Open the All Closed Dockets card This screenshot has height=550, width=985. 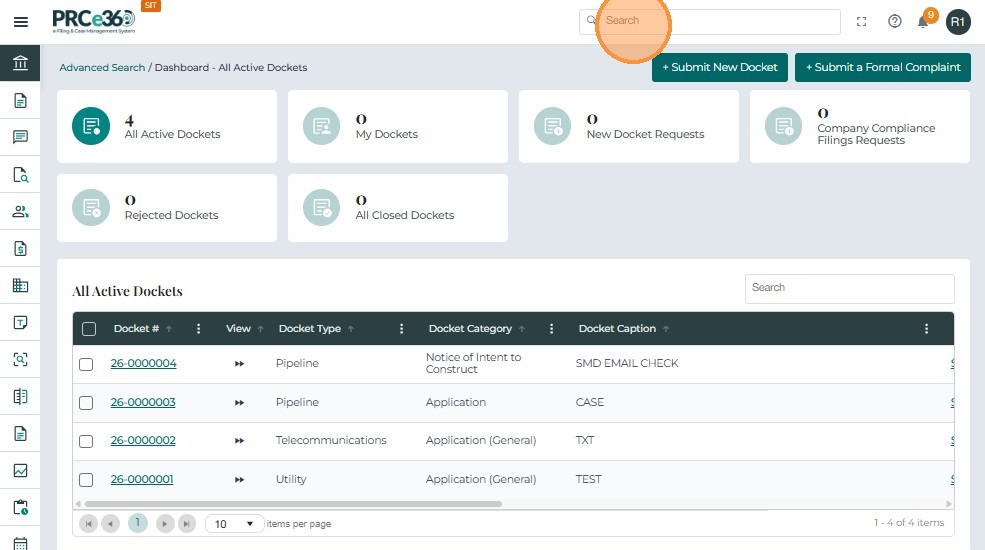pyautogui.click(x=397, y=208)
